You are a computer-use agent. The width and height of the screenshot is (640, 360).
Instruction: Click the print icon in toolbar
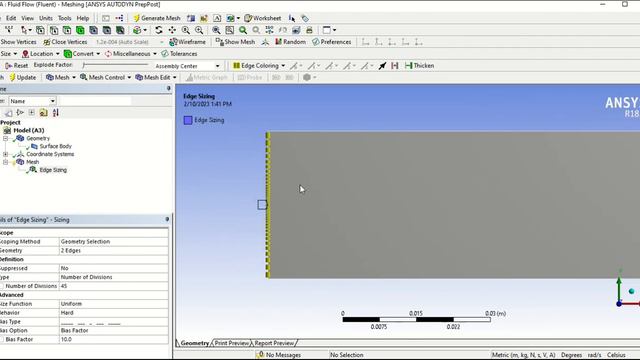click(x=309, y=30)
